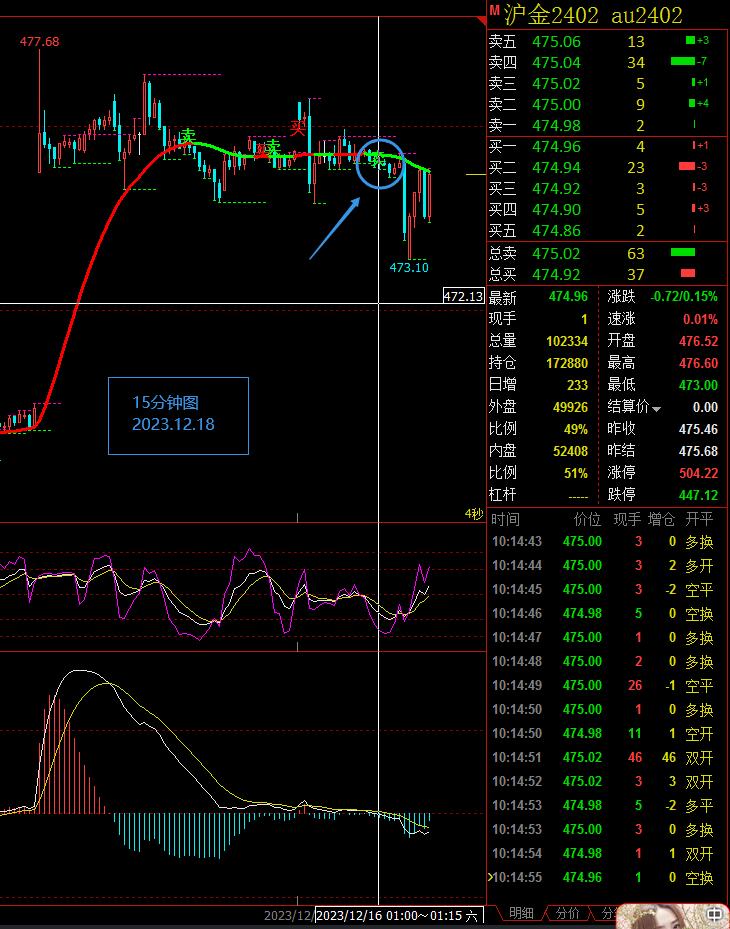Click the 473.10 low price label on the chart

click(409, 268)
